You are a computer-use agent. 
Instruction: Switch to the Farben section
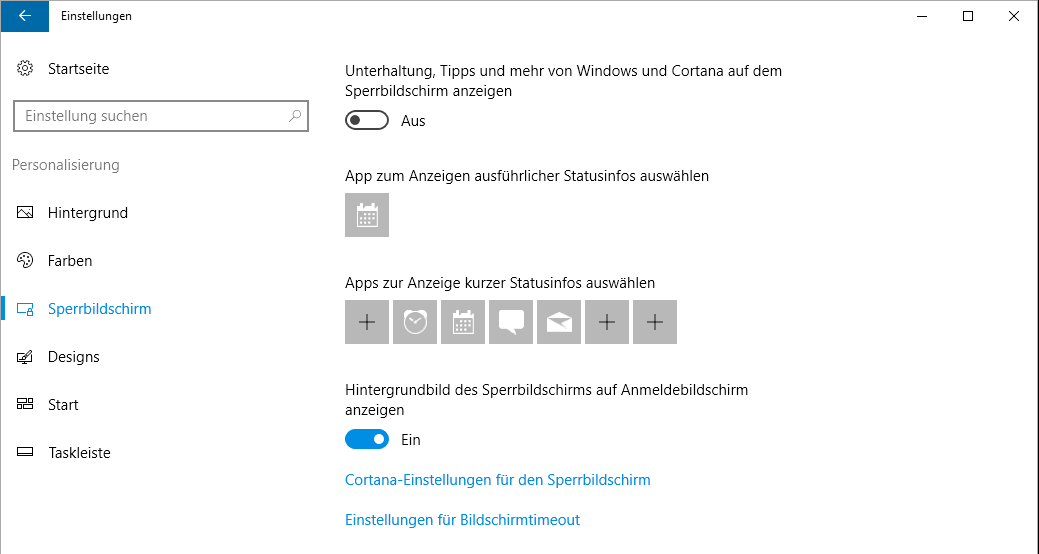tap(70, 261)
